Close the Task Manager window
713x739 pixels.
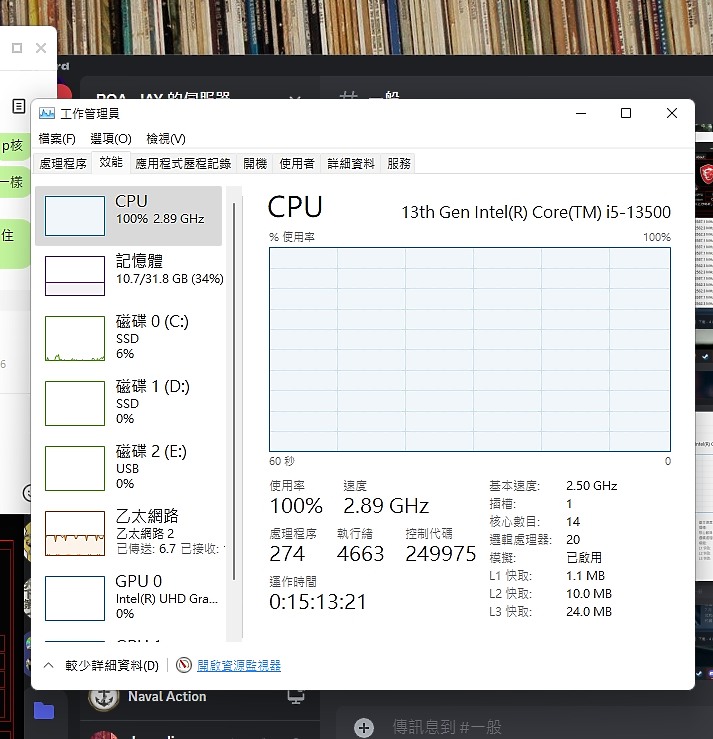tap(672, 113)
